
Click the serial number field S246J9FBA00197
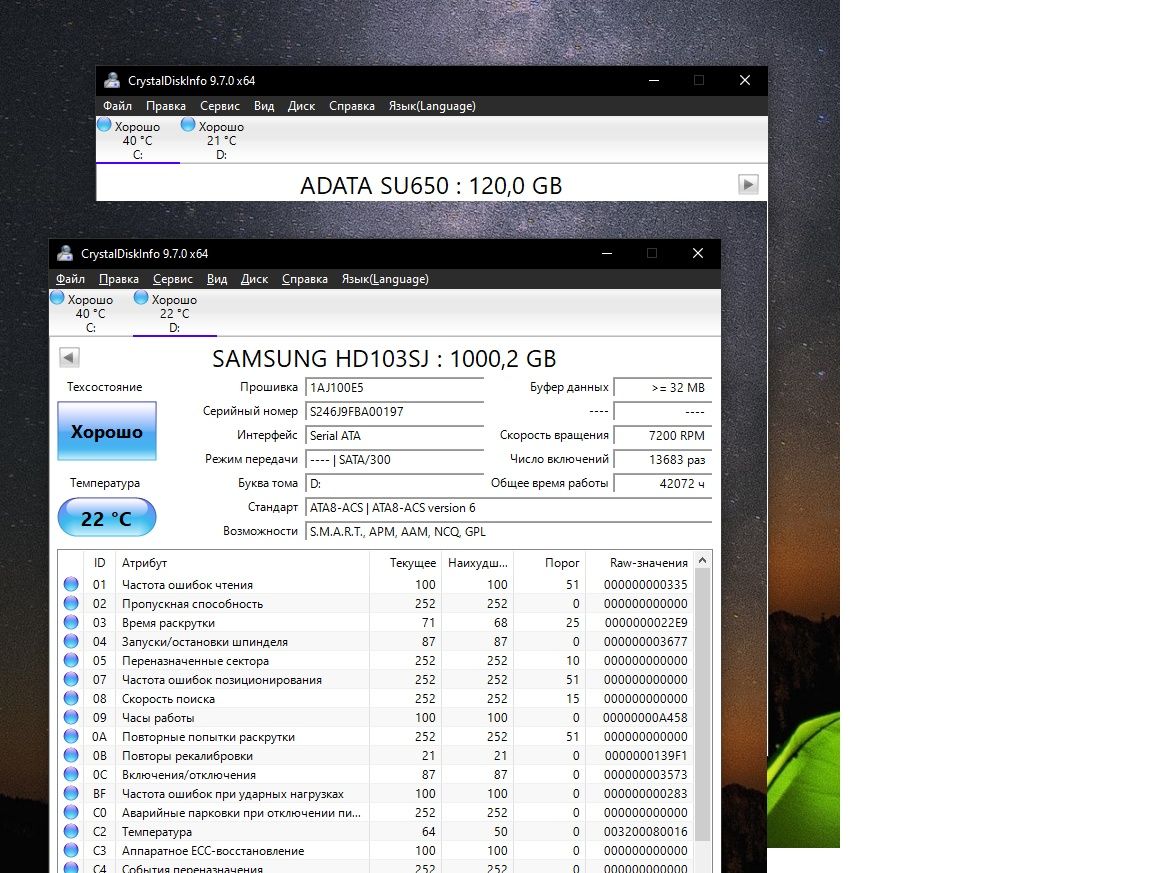pos(395,412)
